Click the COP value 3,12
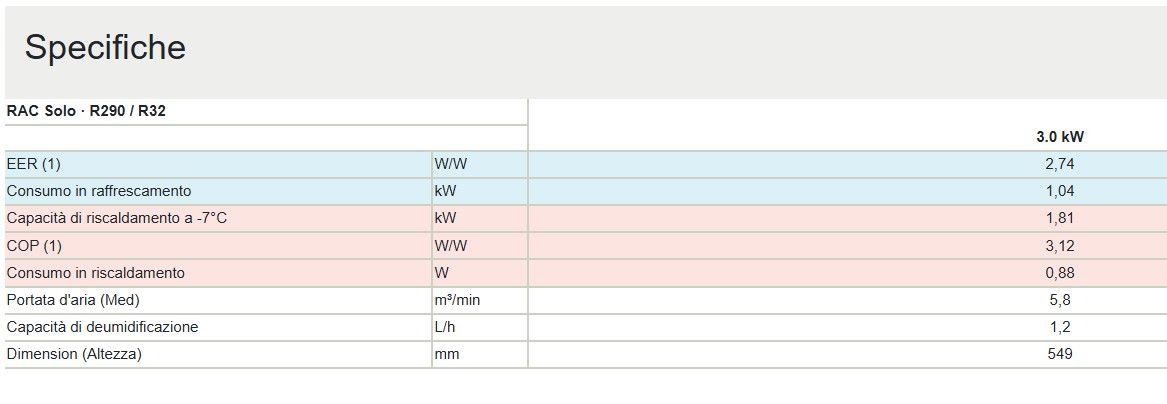The image size is (1167, 404). [x=1060, y=246]
